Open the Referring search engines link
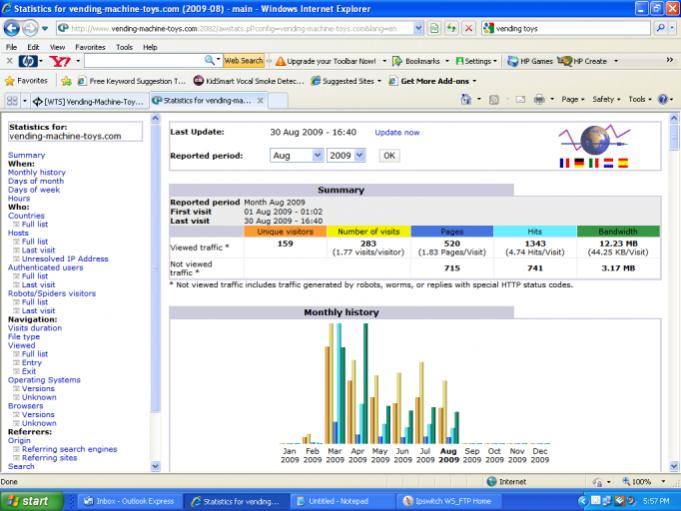 pos(69,449)
